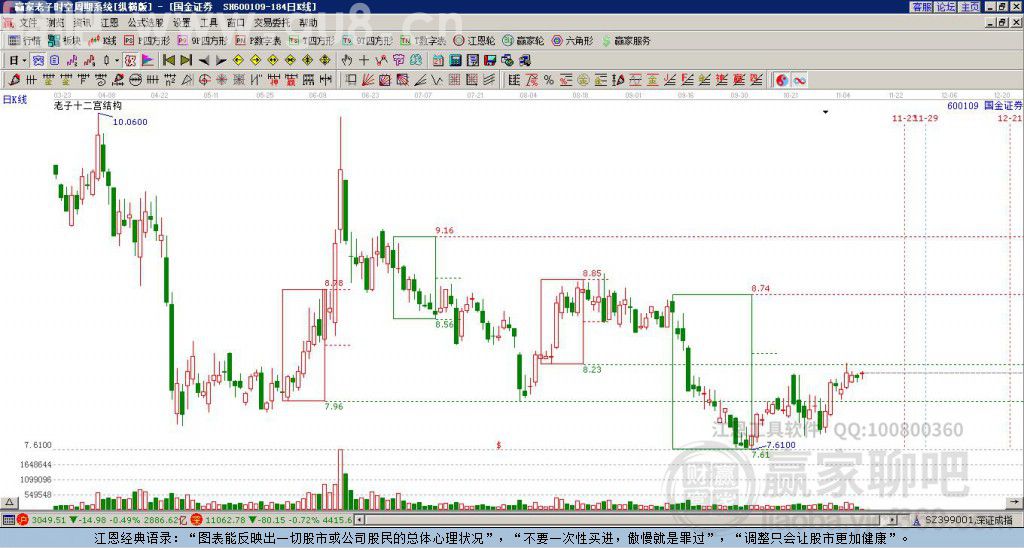
Task: Open the 江恩 menu
Action: click(109, 23)
